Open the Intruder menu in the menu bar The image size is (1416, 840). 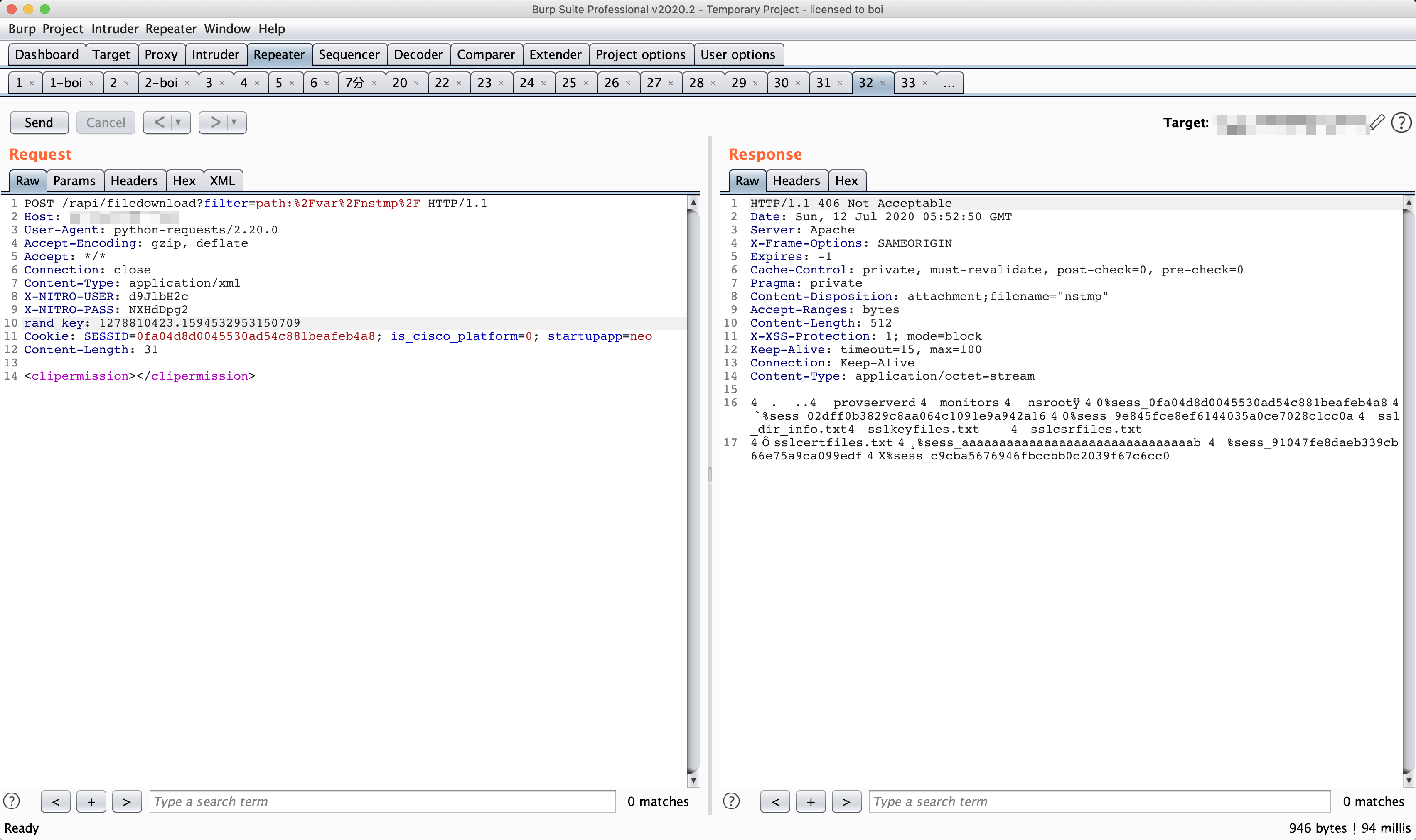click(x=114, y=29)
